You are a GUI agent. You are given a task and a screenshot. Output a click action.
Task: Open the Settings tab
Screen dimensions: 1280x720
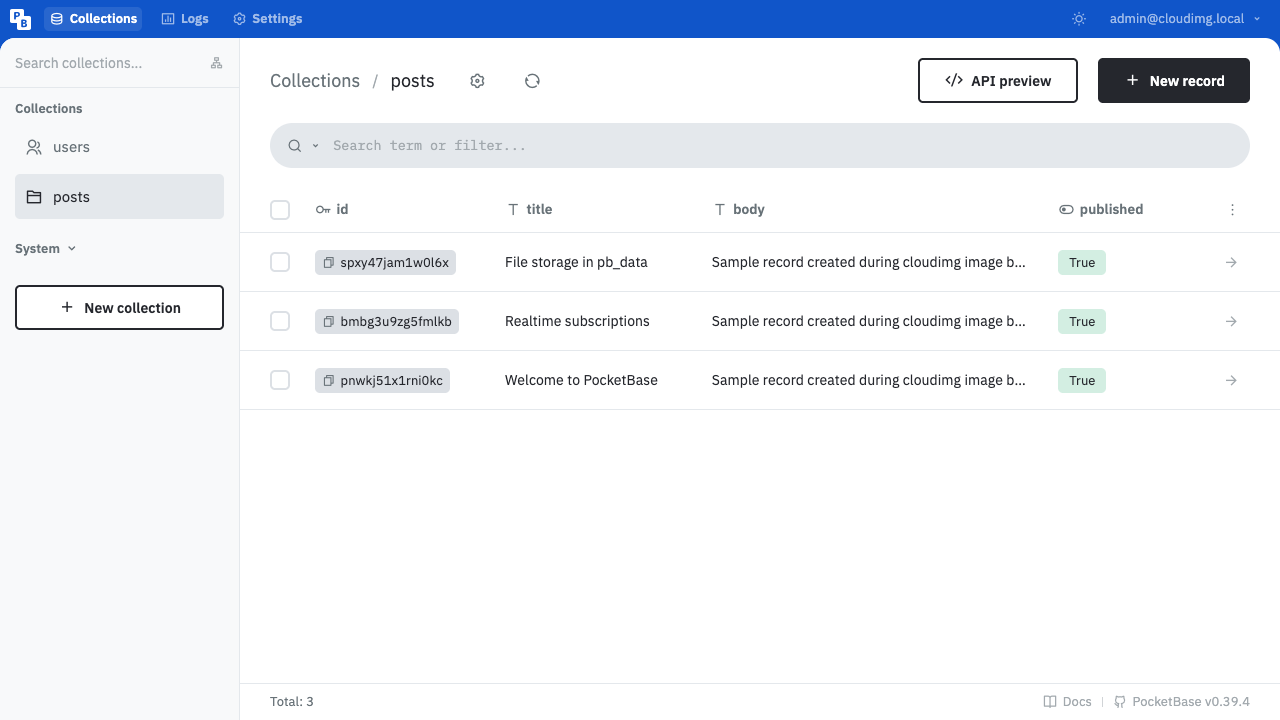267,19
